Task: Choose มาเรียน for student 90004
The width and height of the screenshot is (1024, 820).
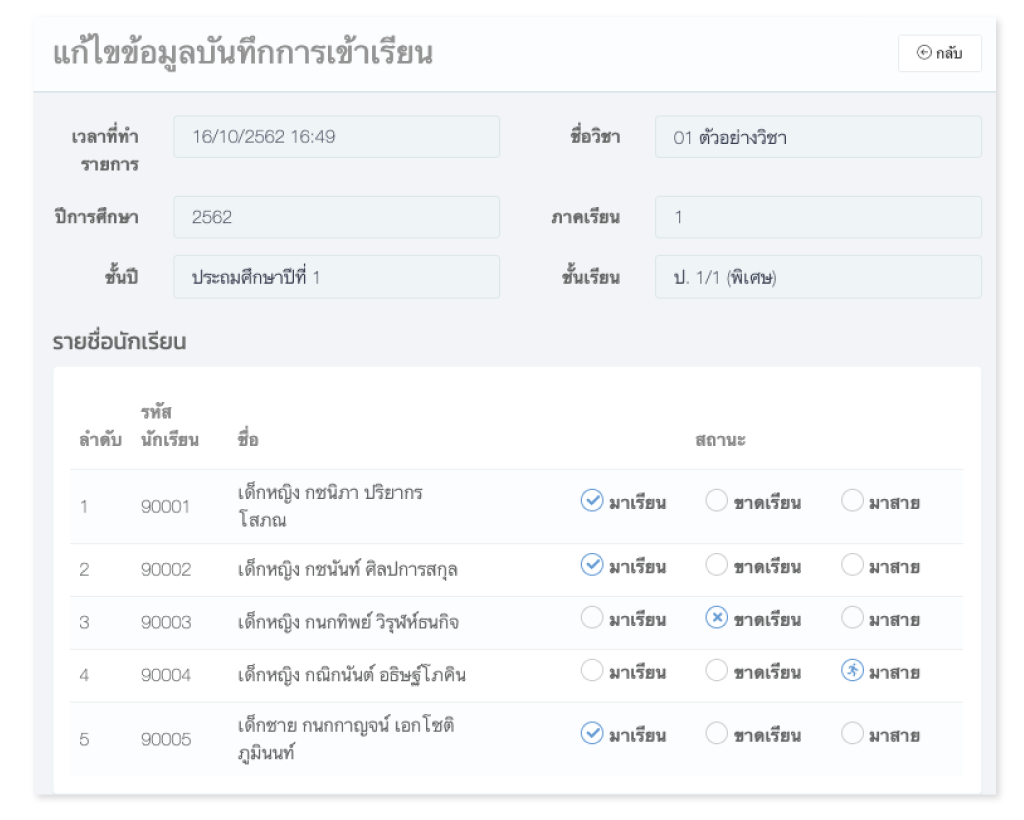Action: (592, 671)
